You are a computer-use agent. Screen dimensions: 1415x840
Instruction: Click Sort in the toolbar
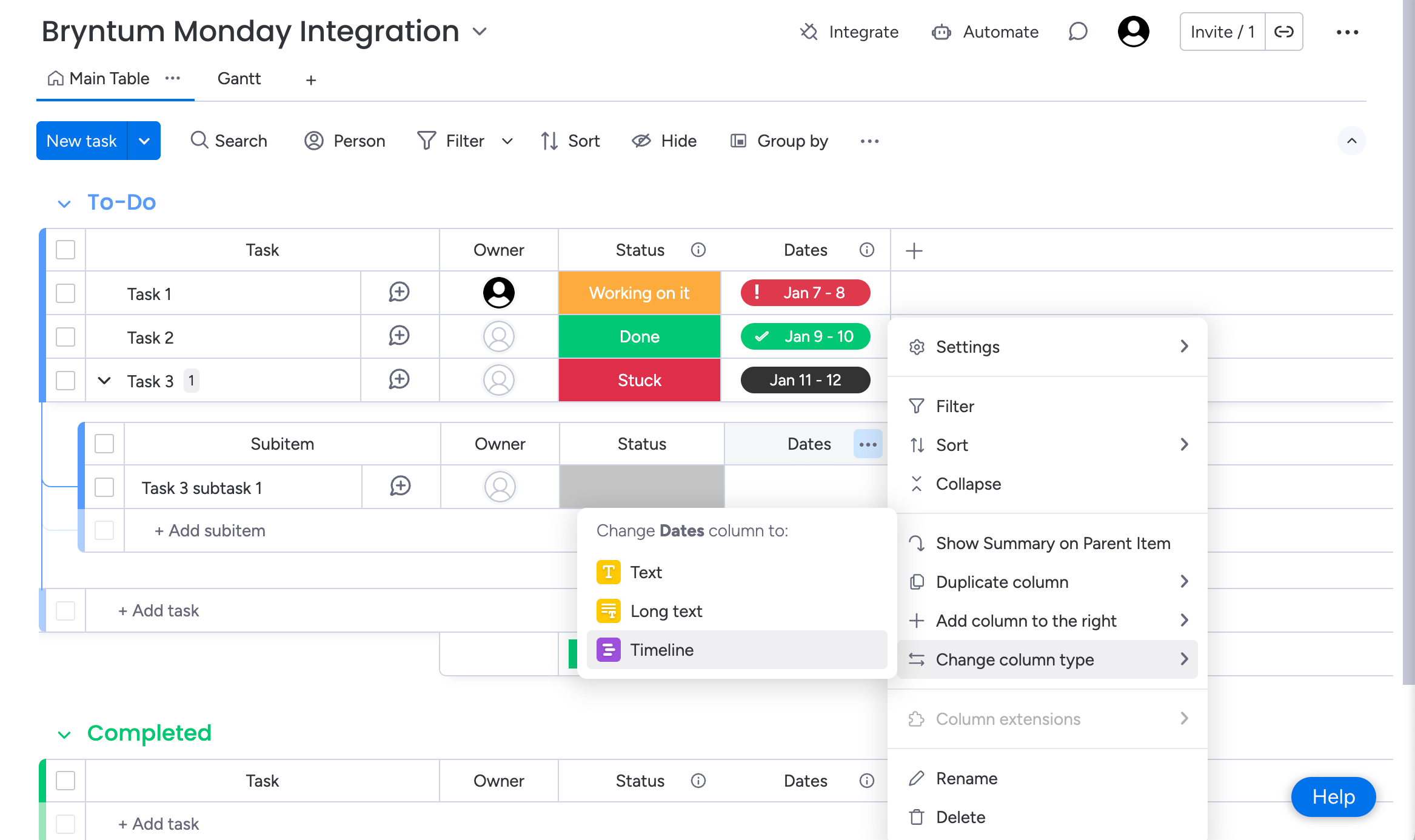click(x=570, y=141)
